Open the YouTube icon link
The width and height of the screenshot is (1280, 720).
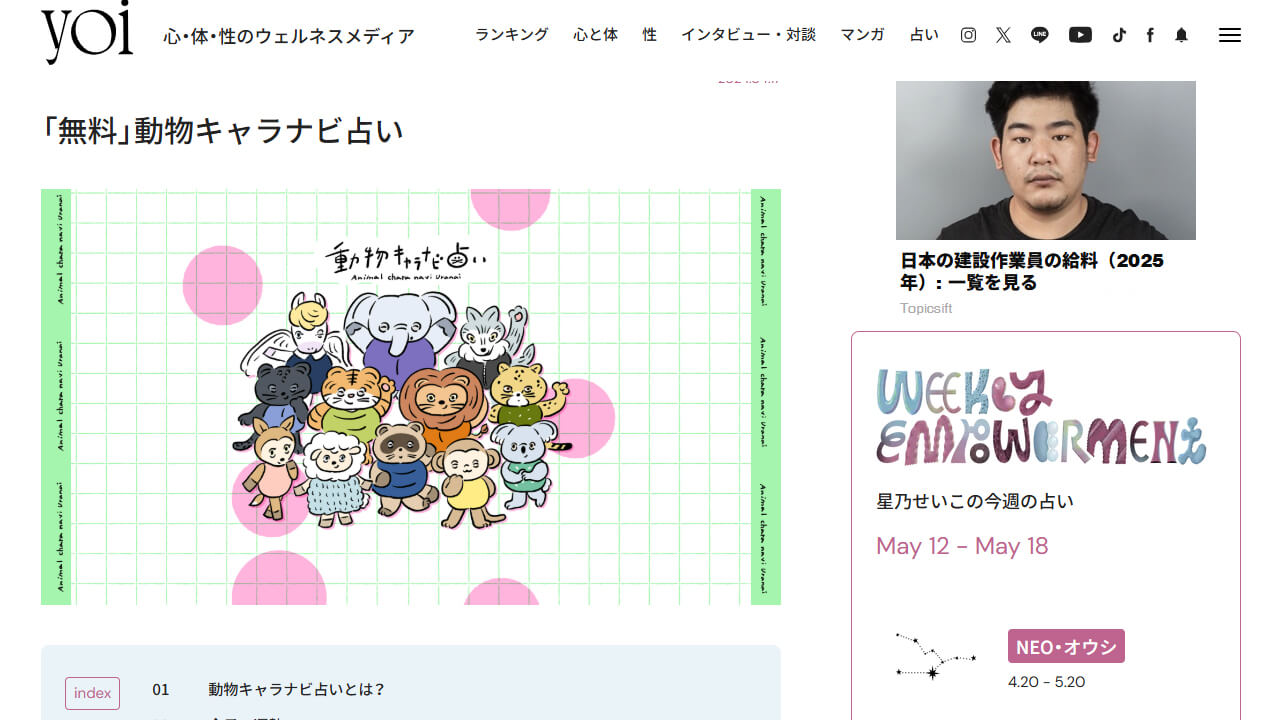1080,35
